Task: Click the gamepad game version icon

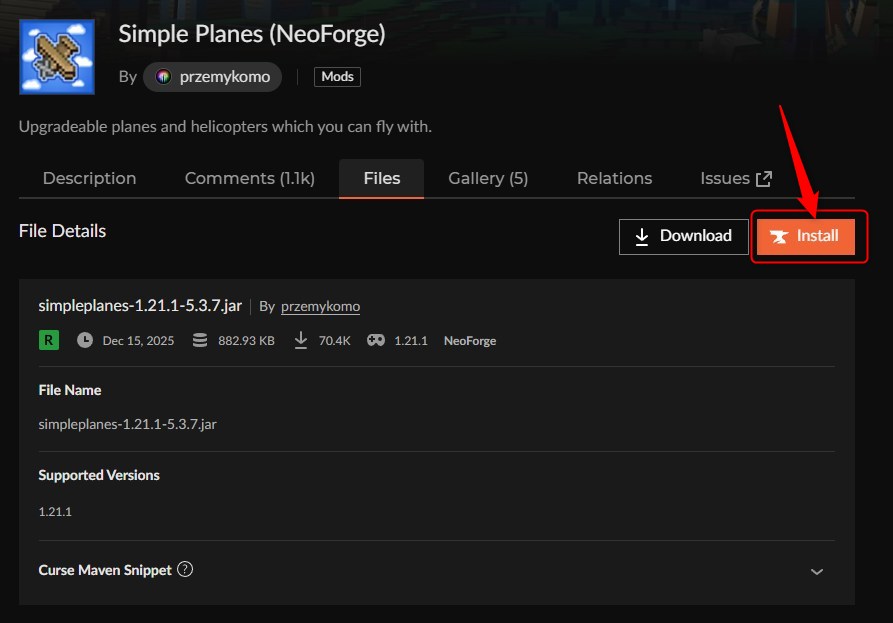Action: [375, 340]
